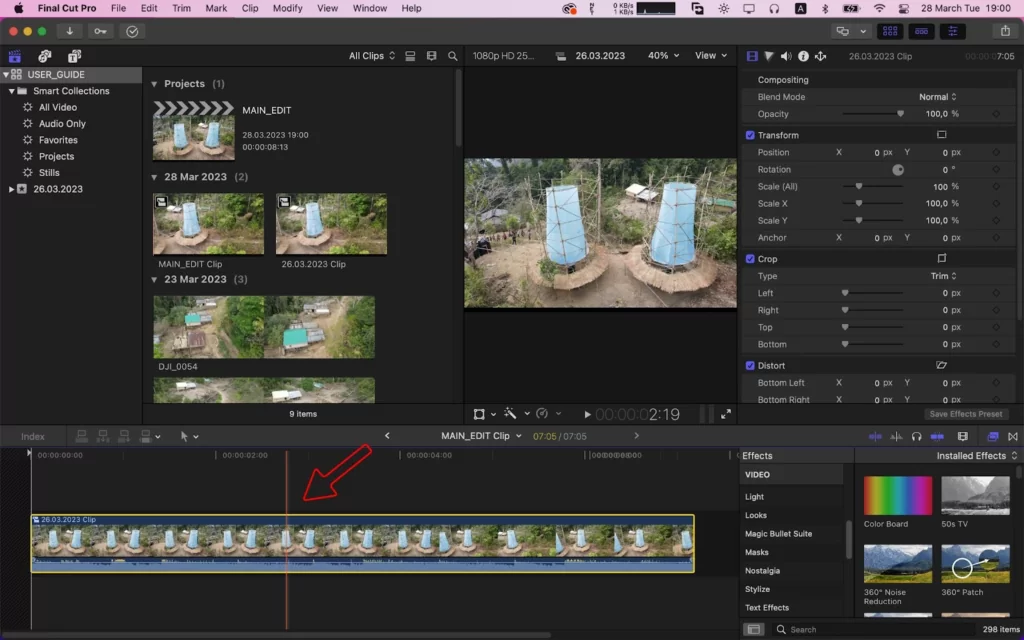Image resolution: width=1024 pixels, height=640 pixels.
Task: Open the Modify menu
Action: [287, 8]
